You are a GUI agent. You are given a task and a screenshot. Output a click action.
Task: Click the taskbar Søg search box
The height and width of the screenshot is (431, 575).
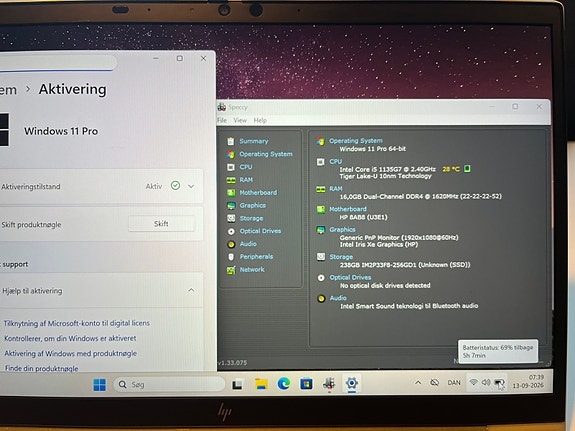[169, 384]
